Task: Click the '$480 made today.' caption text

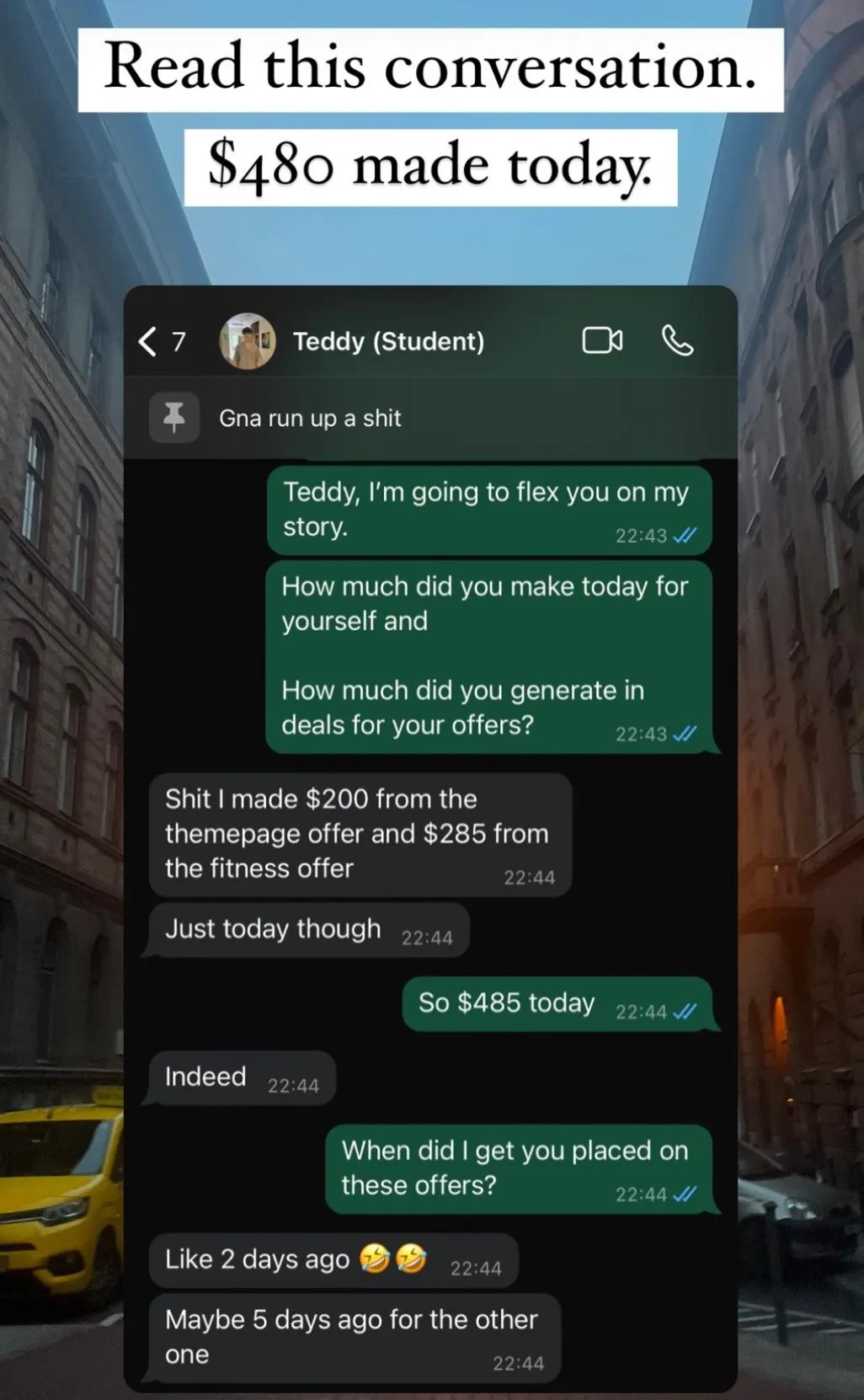Action: coord(430,165)
